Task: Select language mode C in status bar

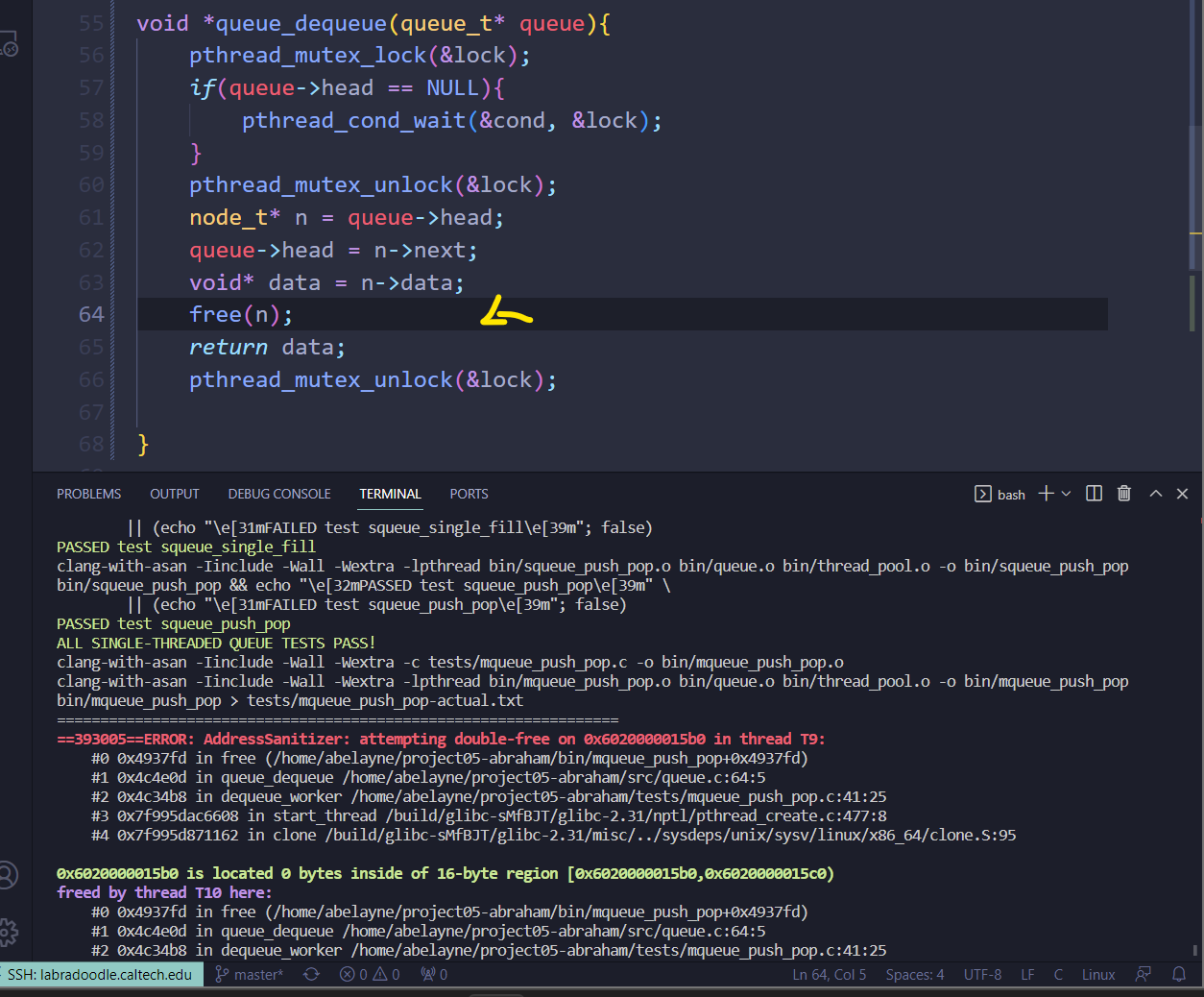Action: point(1058,974)
